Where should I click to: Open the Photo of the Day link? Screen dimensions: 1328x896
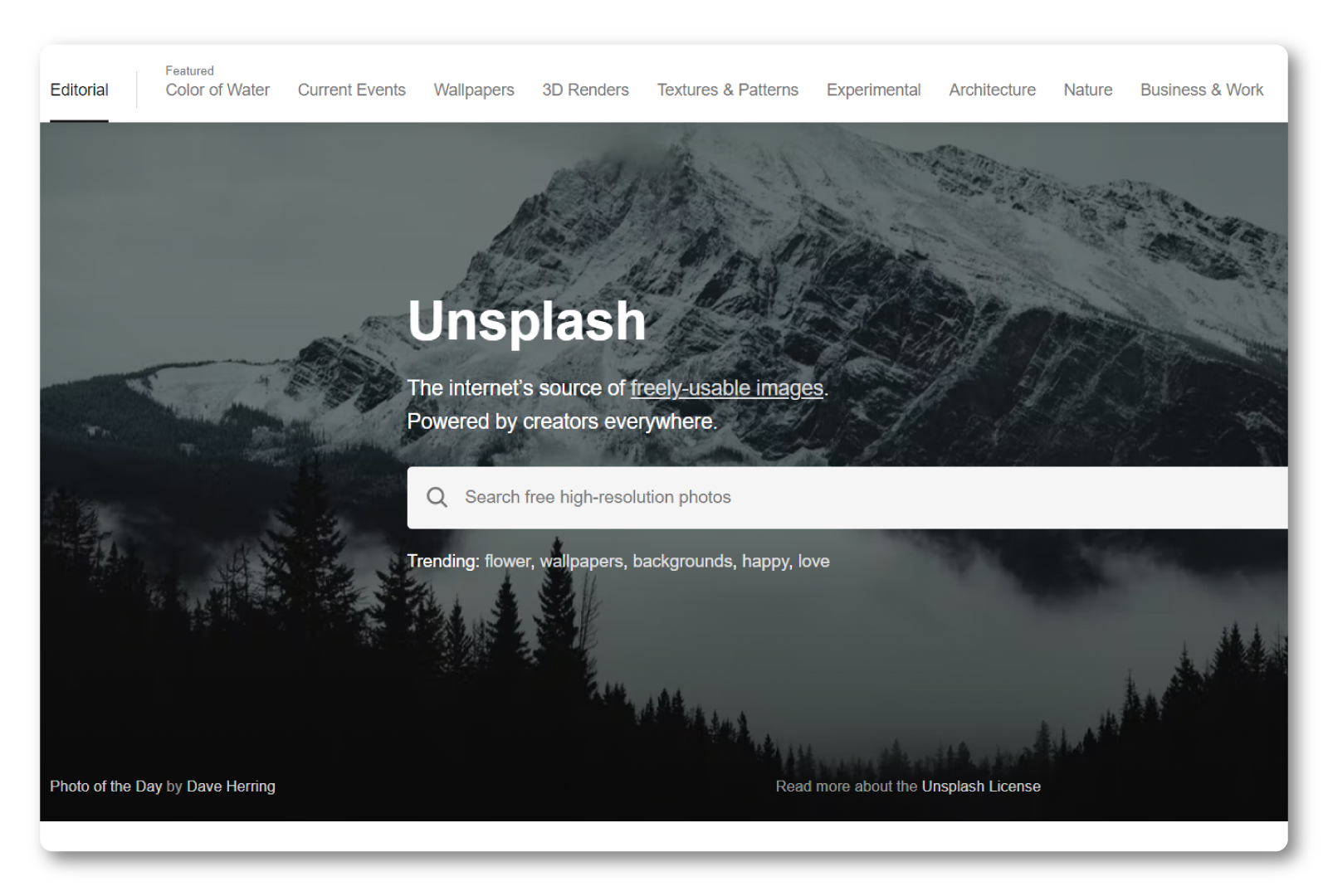pos(105,786)
